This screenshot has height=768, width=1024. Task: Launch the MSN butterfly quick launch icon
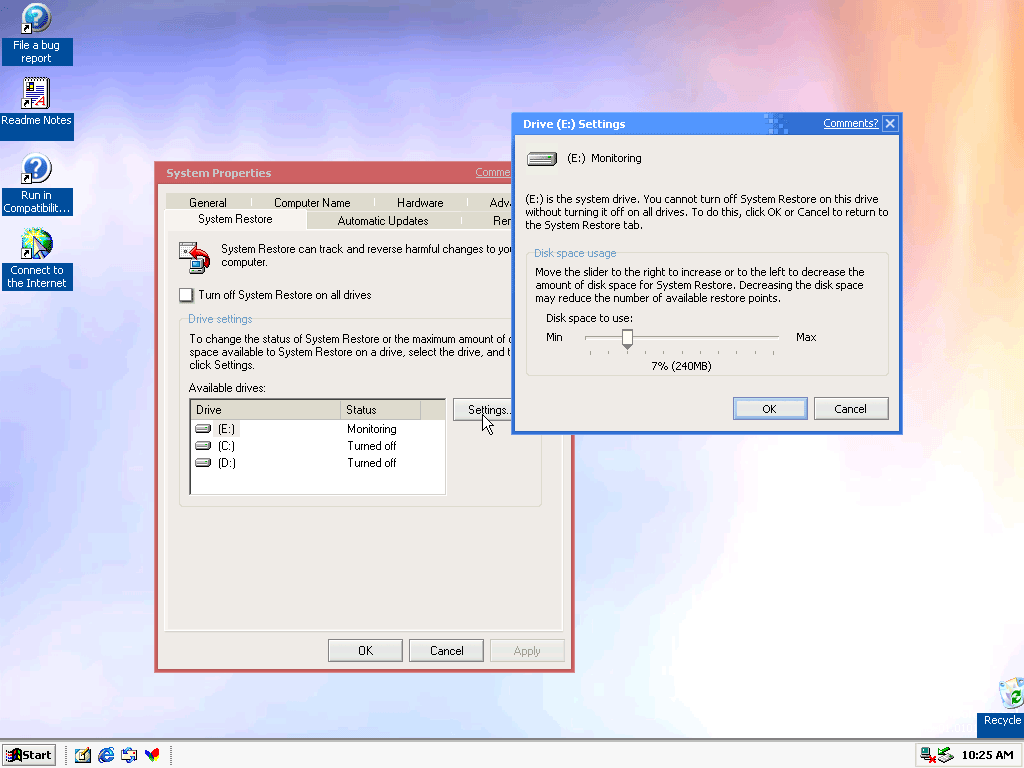coord(152,755)
